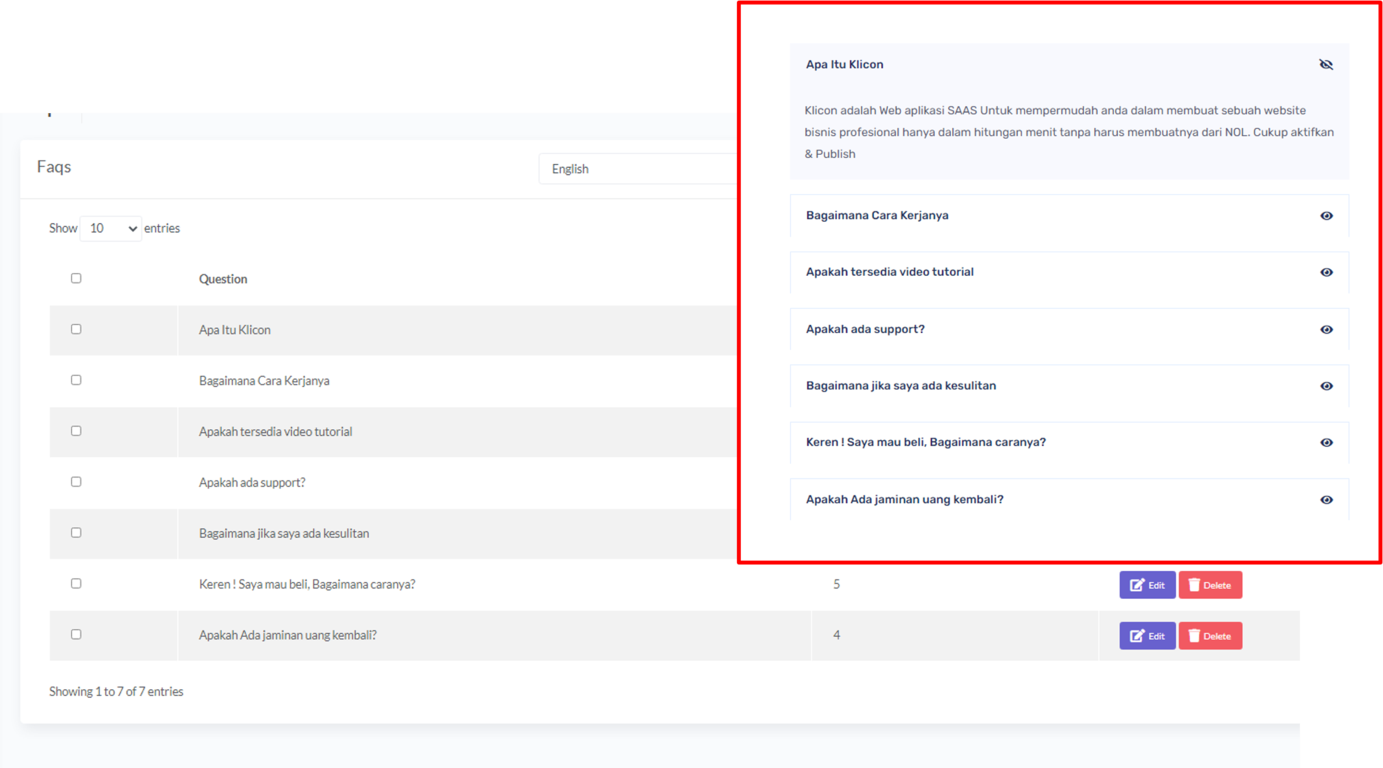Check the box for Apakah tersedia video tutorial row
Screen dimensions: 1383x768
coord(76,431)
